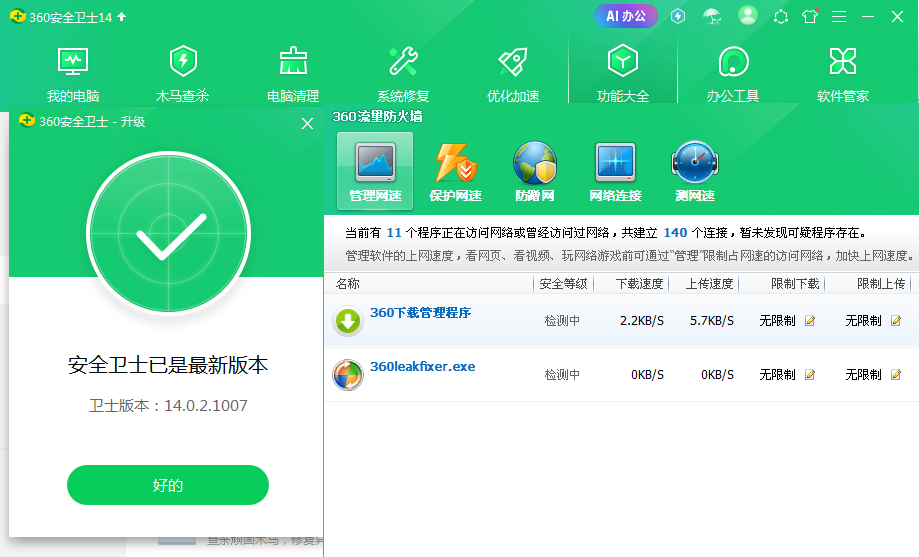919x557 pixels.
Task: Close the 360安全卫士 升级 dialog
Action: (x=307, y=124)
